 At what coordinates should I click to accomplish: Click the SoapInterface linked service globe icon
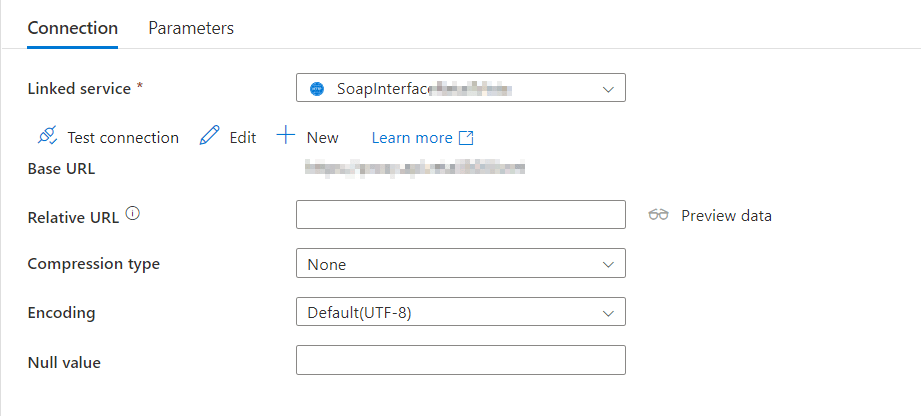318,88
